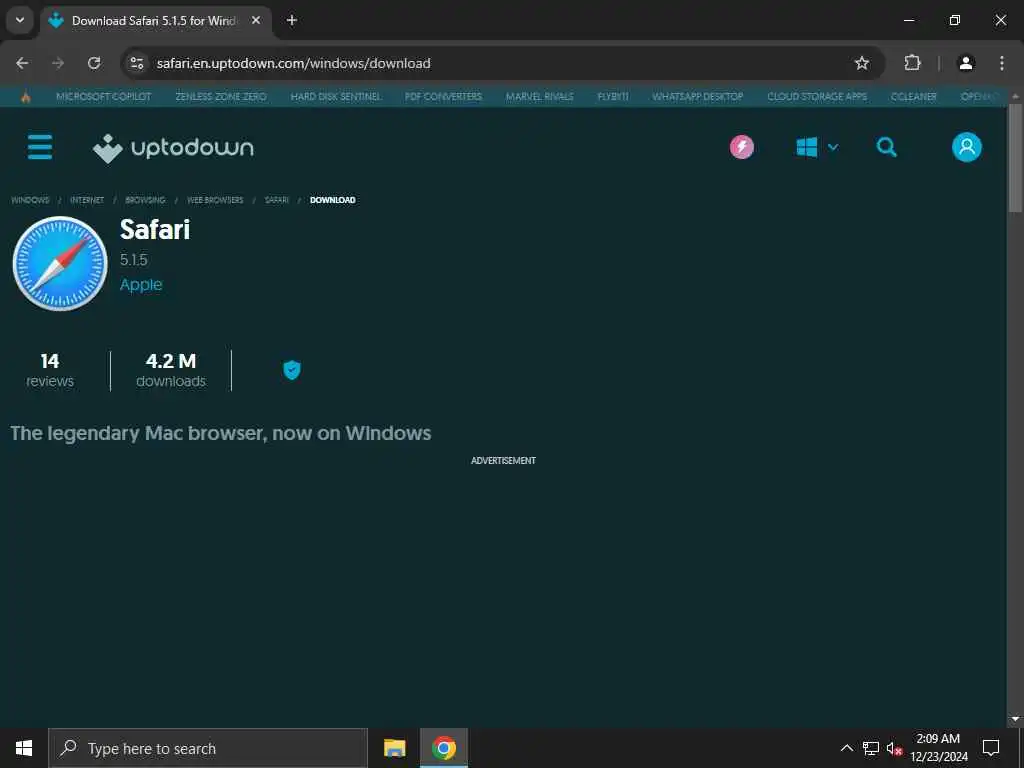View site information icon in address bar
This screenshot has height=768, width=1024.
coord(136,63)
